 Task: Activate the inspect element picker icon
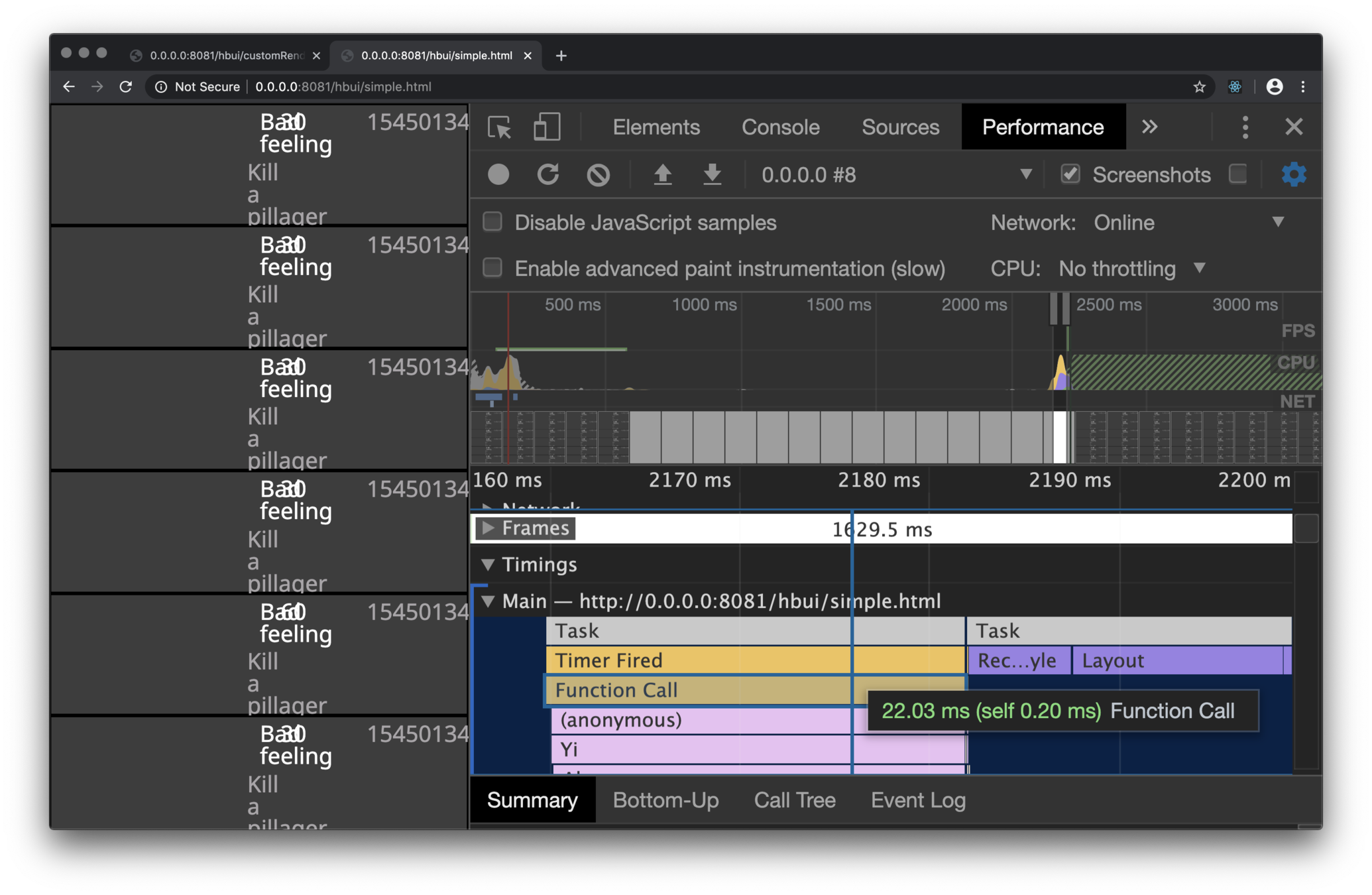tap(499, 127)
